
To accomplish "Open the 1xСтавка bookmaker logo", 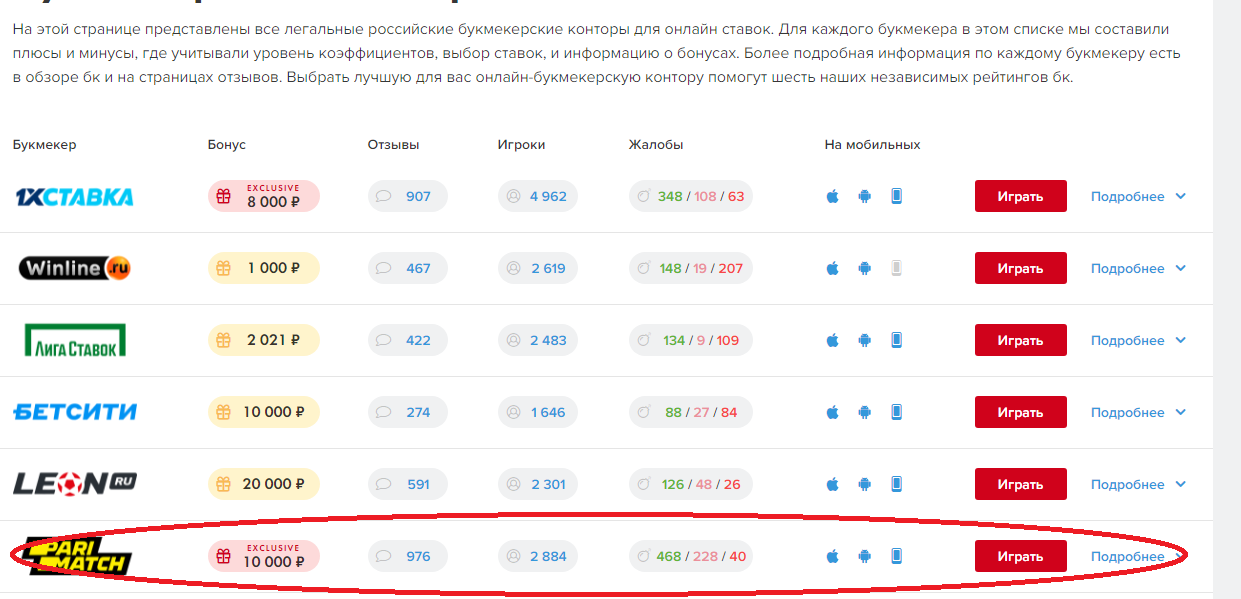I will coord(75,197).
